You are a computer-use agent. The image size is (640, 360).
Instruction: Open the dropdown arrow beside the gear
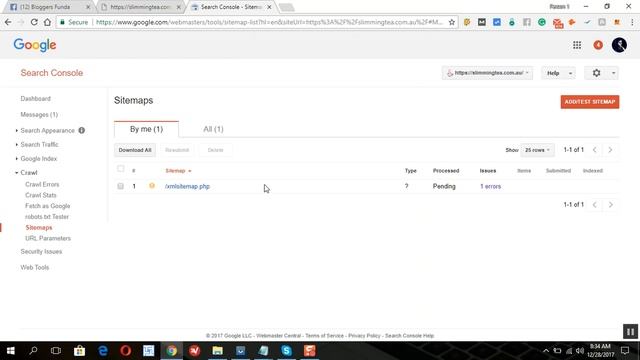click(x=613, y=73)
